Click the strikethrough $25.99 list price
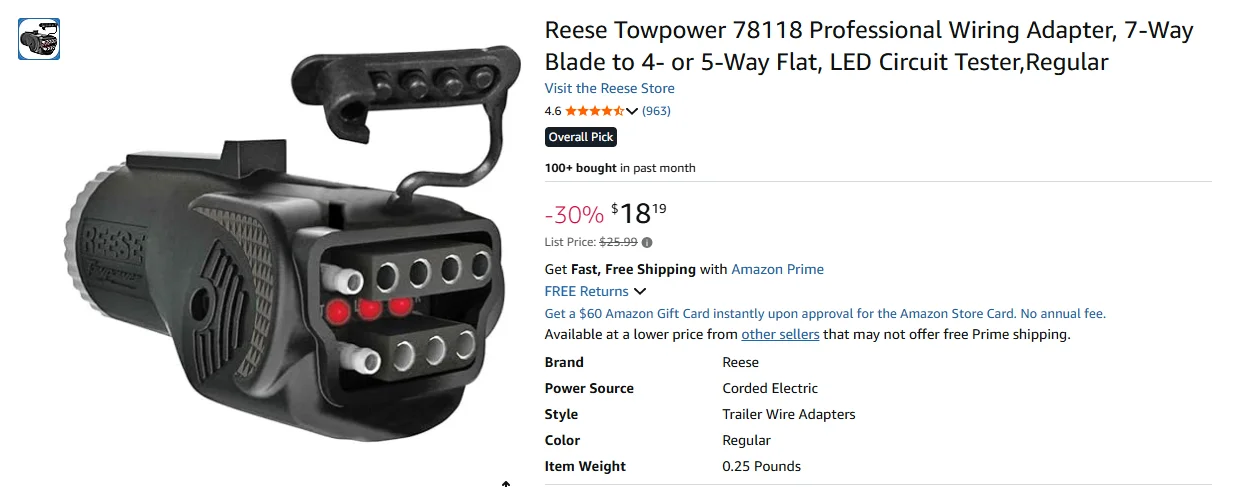 pos(619,242)
